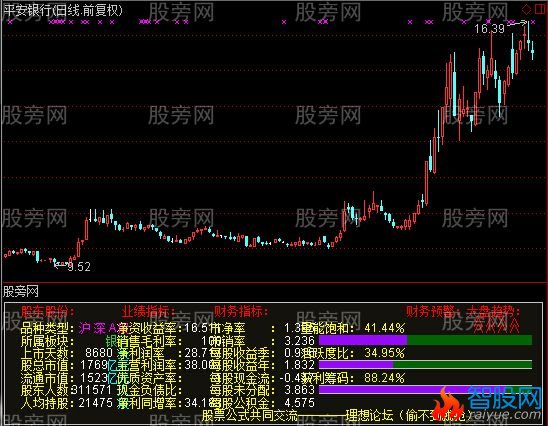Viewport: 548px width, 426px height.
Task: Click the 股东股份 section header
Action: click(48, 311)
